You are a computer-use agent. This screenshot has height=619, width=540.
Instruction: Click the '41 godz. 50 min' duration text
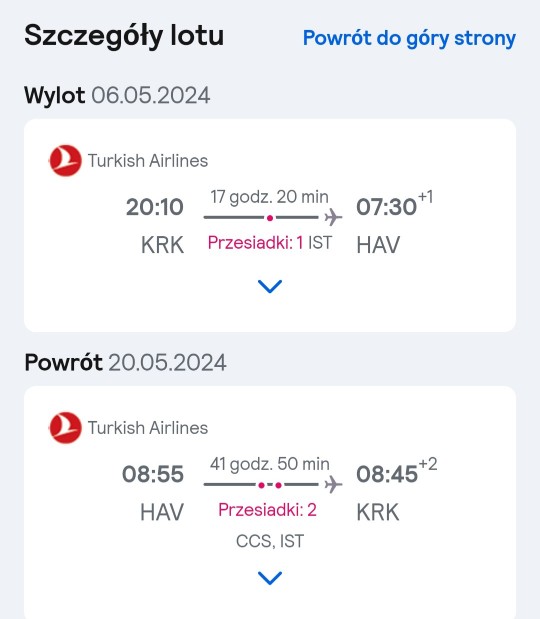(x=270, y=464)
